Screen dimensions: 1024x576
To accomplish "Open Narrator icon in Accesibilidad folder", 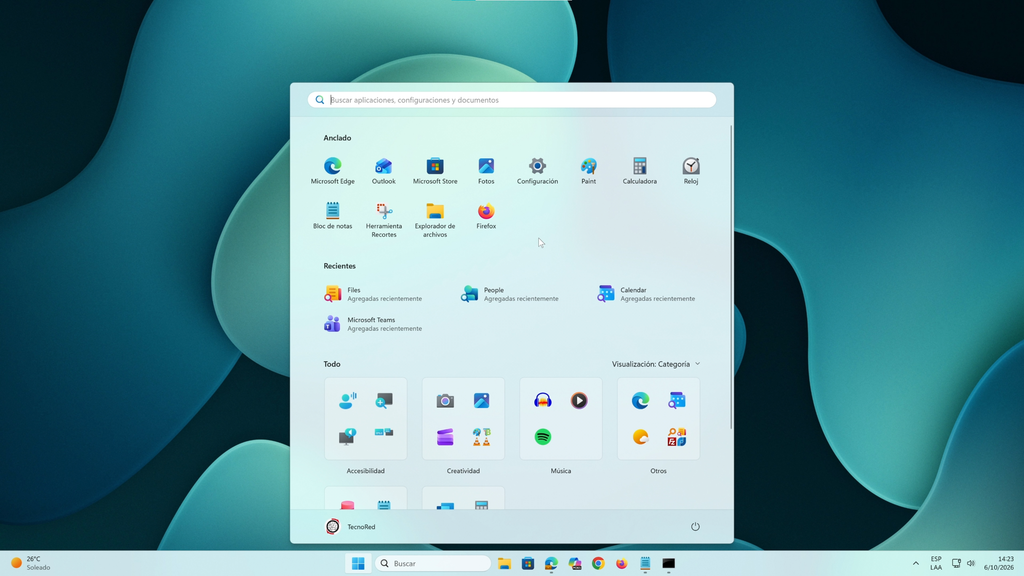I will (x=347, y=437).
